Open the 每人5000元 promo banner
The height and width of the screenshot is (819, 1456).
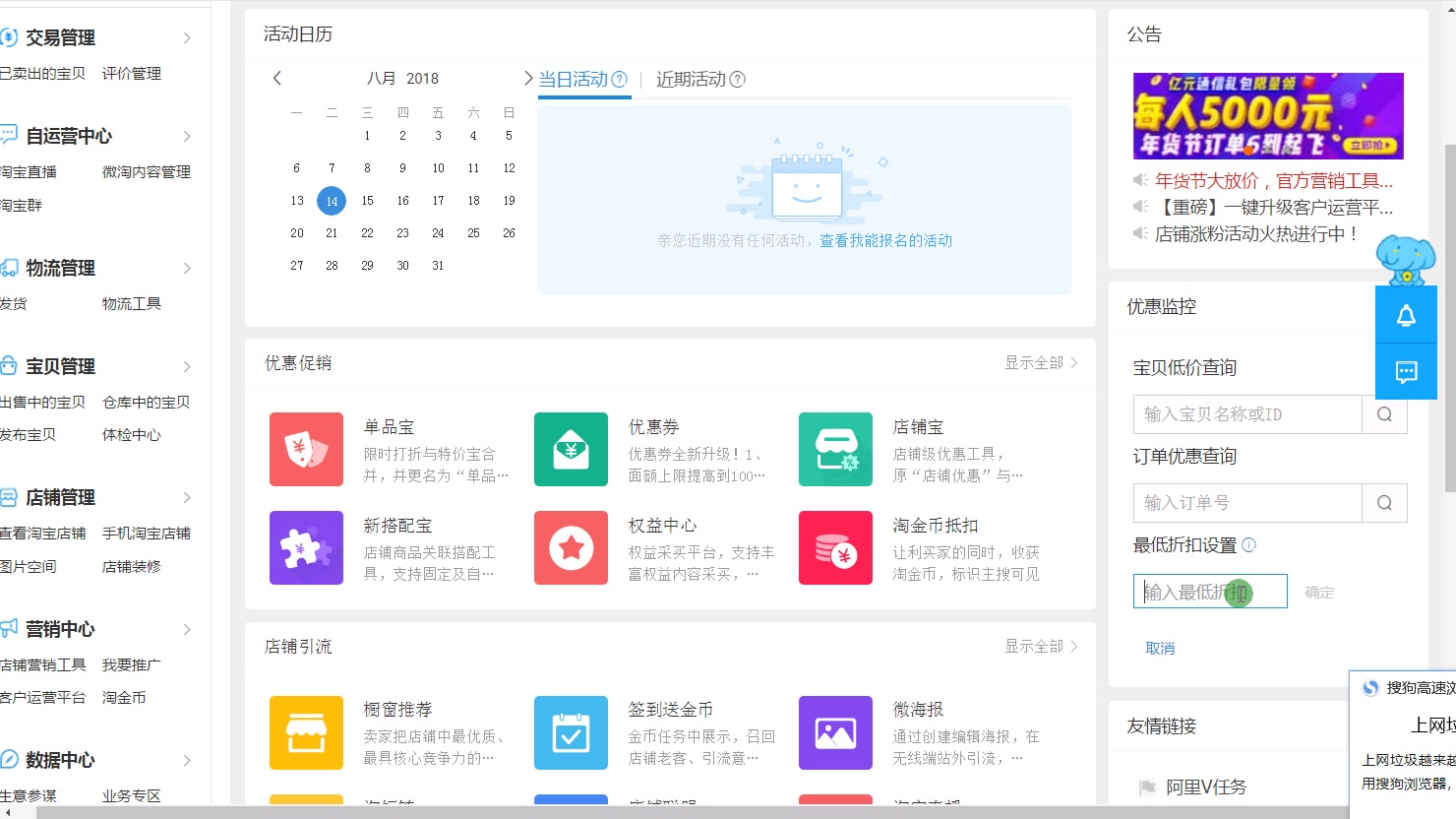pyautogui.click(x=1268, y=116)
